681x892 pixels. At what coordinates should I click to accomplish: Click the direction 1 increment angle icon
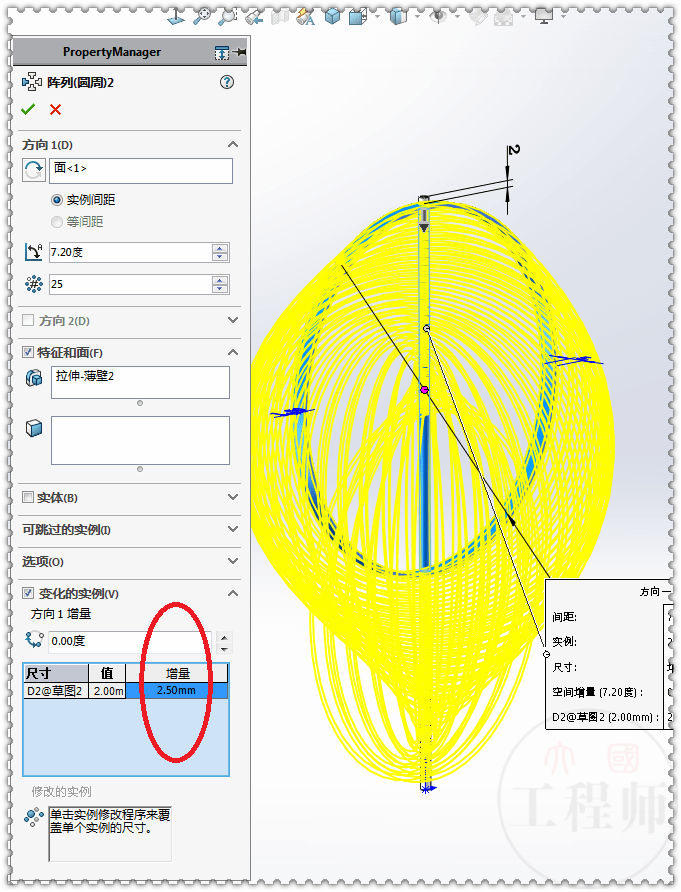tap(34, 640)
